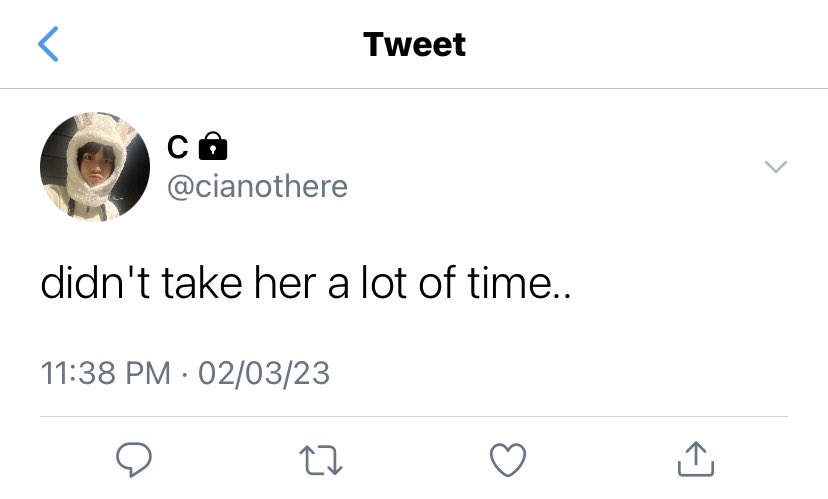Click the Tweet header title
828x499 pixels.
point(414,44)
